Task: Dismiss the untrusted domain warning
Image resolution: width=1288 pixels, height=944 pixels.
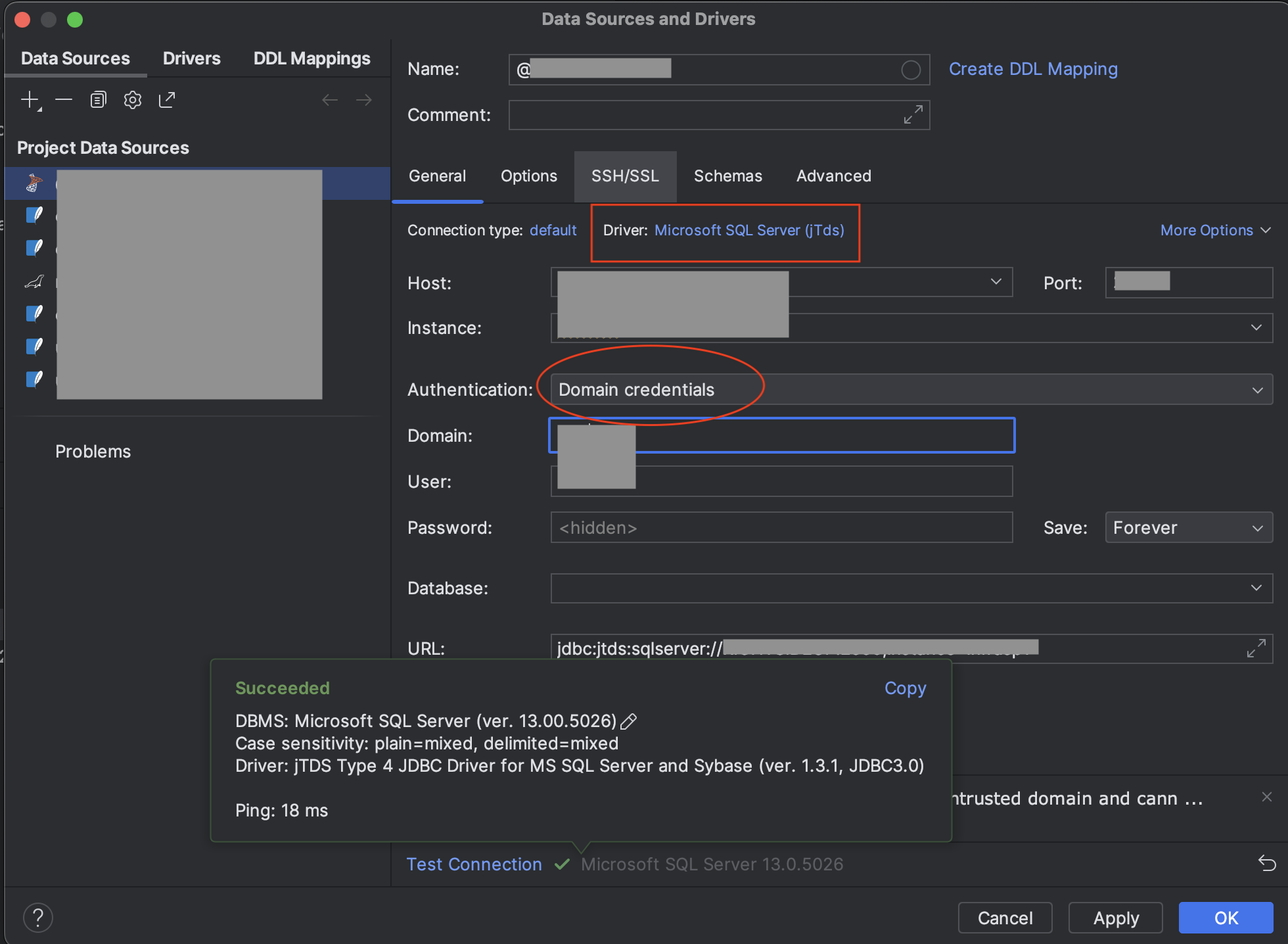Action: click(1267, 797)
